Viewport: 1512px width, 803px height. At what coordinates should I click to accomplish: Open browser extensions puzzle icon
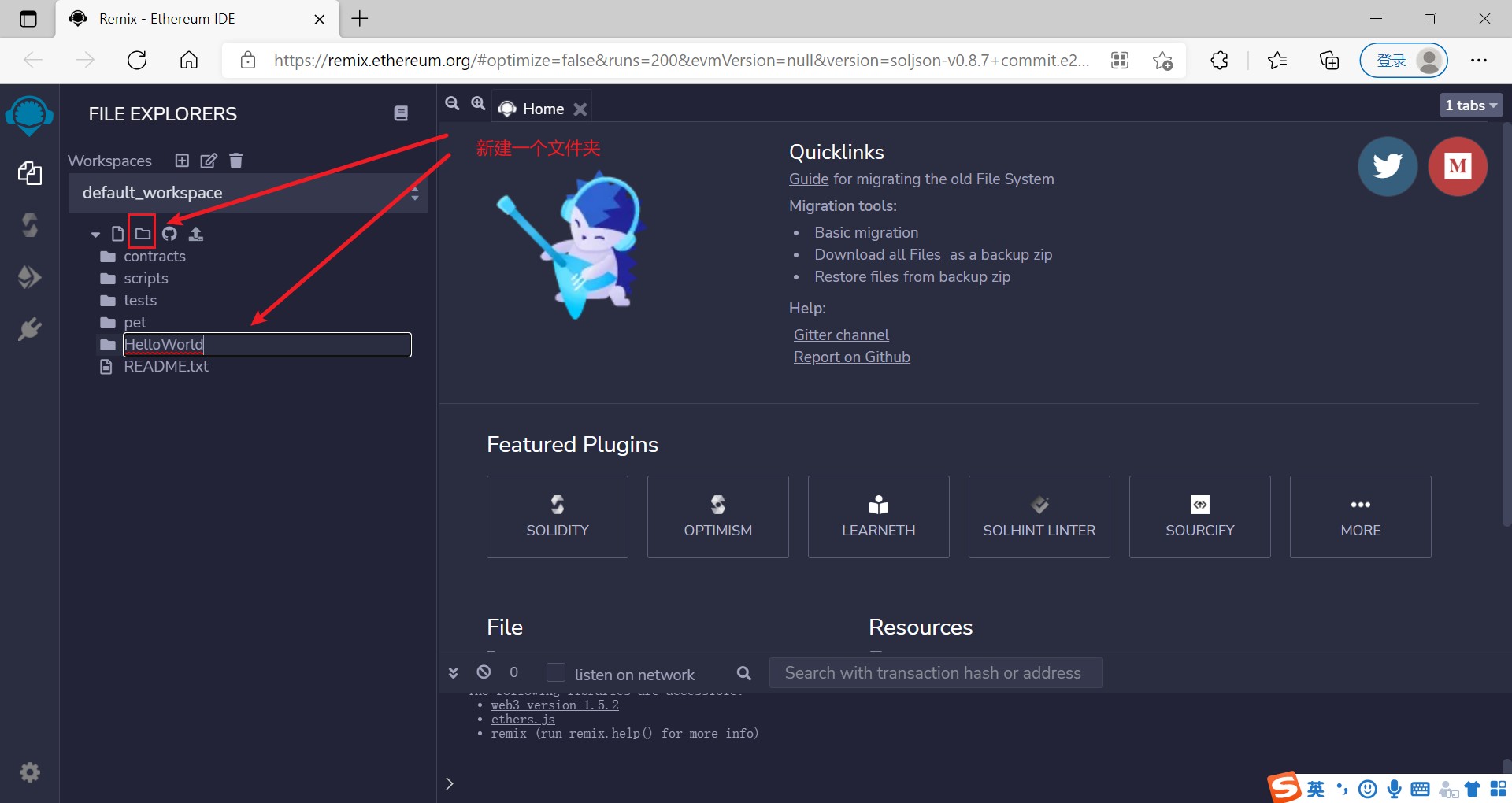pos(1219,60)
